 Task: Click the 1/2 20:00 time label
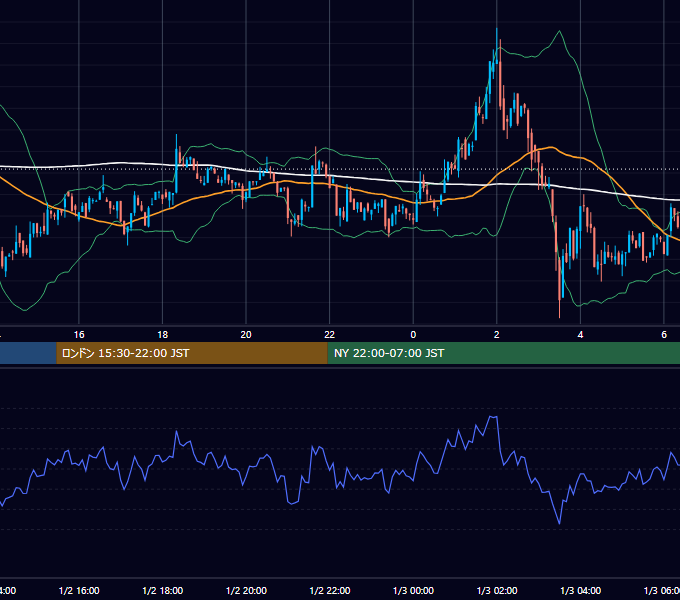click(x=246, y=590)
